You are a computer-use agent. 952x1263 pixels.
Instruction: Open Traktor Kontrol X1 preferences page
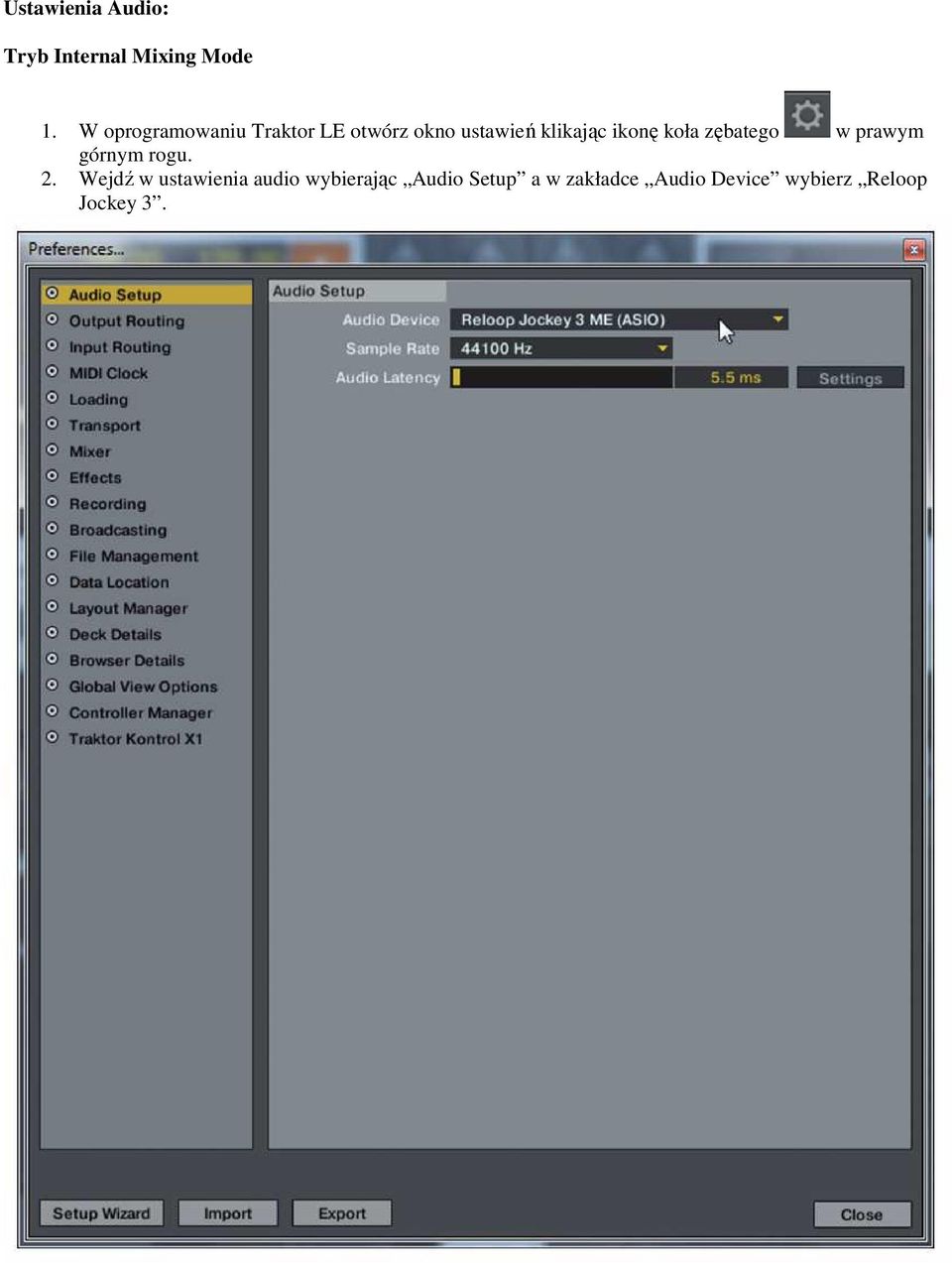tap(136, 738)
